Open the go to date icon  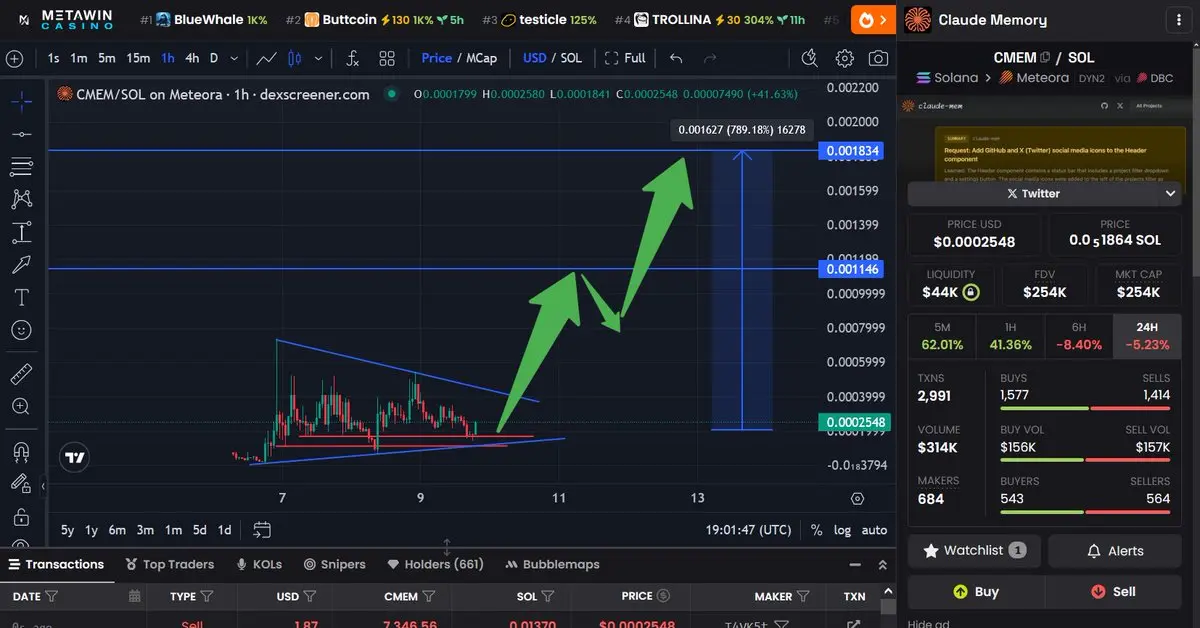[262, 530]
